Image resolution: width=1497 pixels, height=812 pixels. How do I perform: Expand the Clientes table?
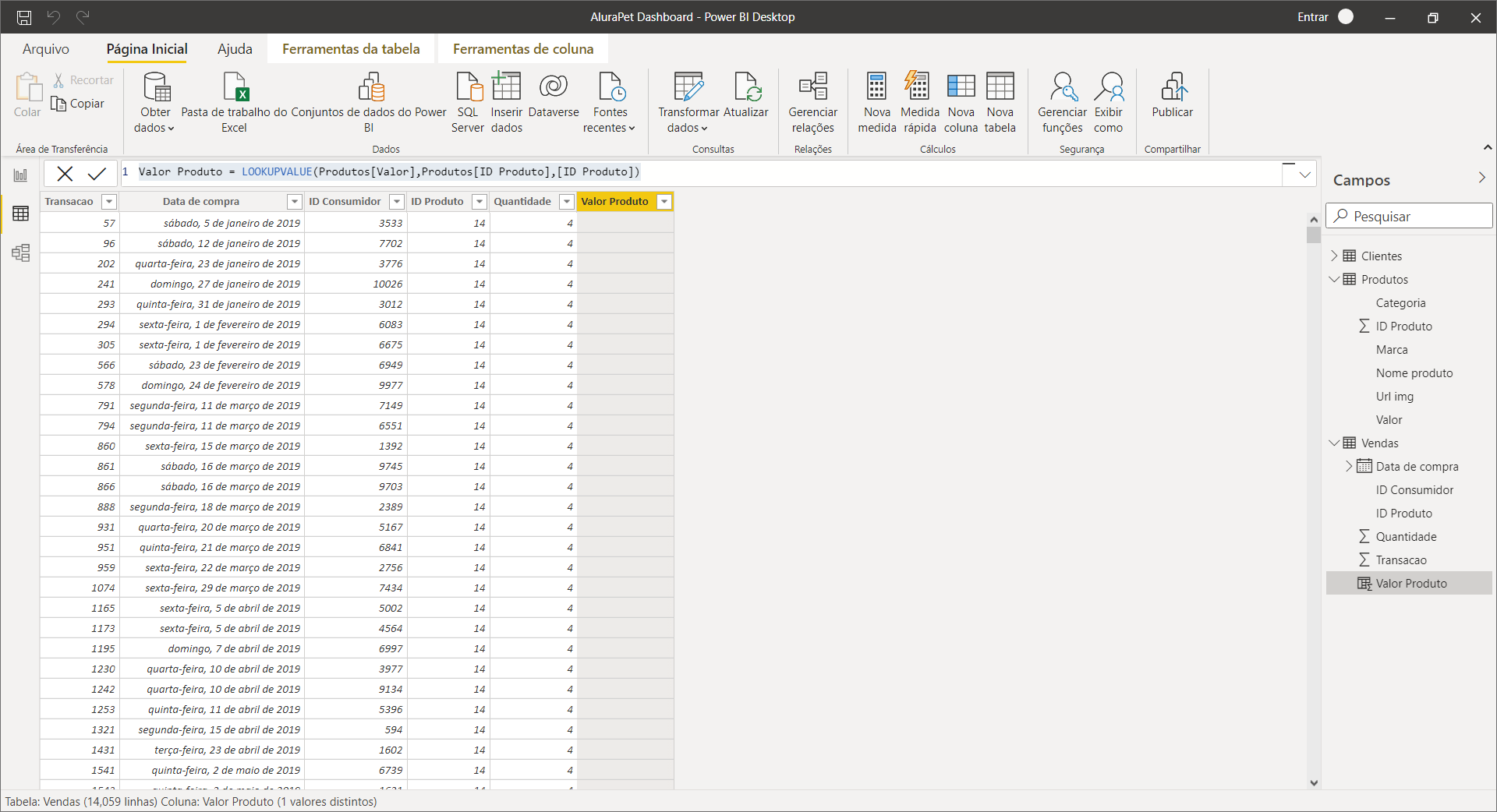(x=1334, y=256)
